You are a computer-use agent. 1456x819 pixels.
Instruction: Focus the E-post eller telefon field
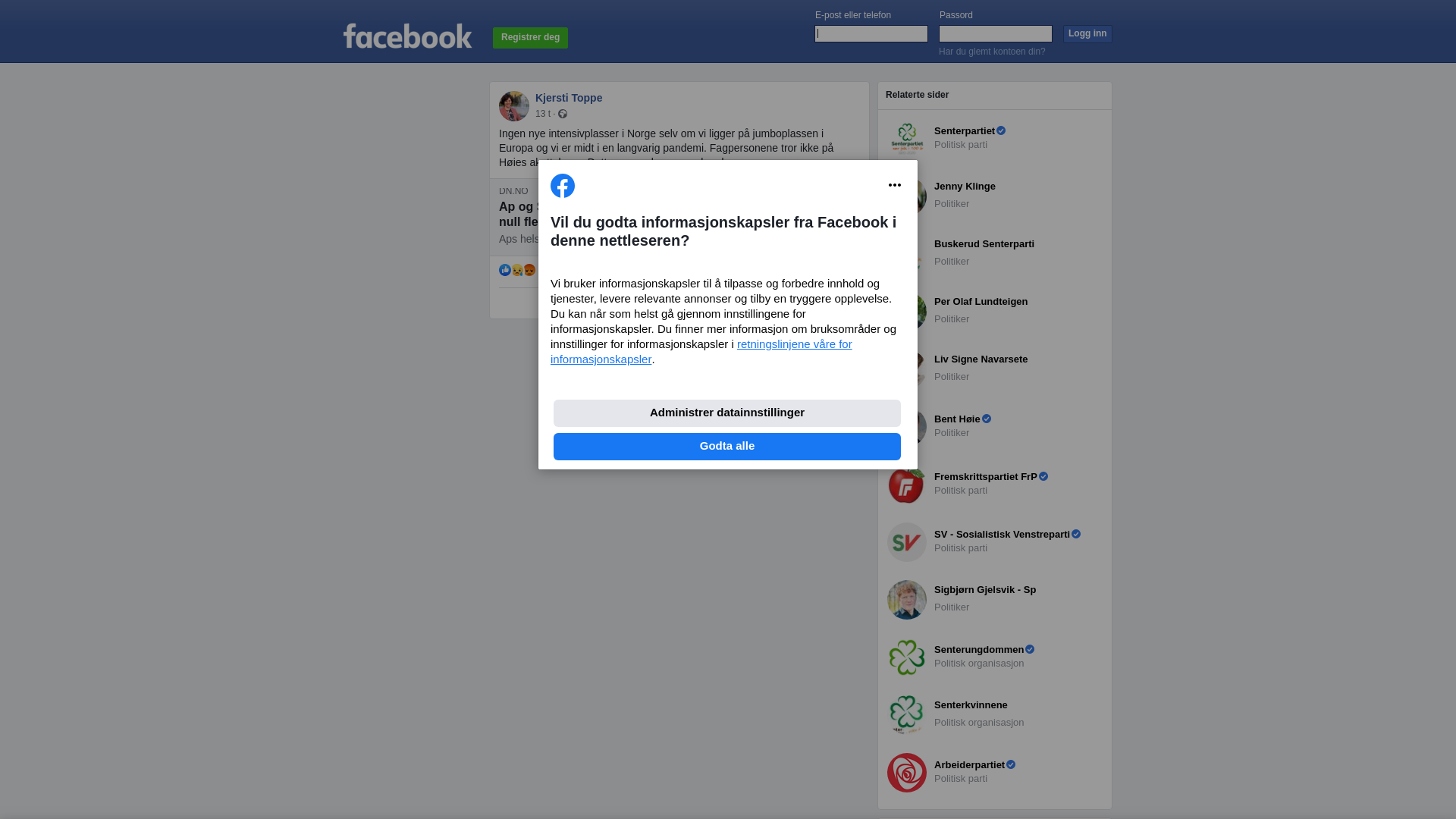[x=871, y=33]
